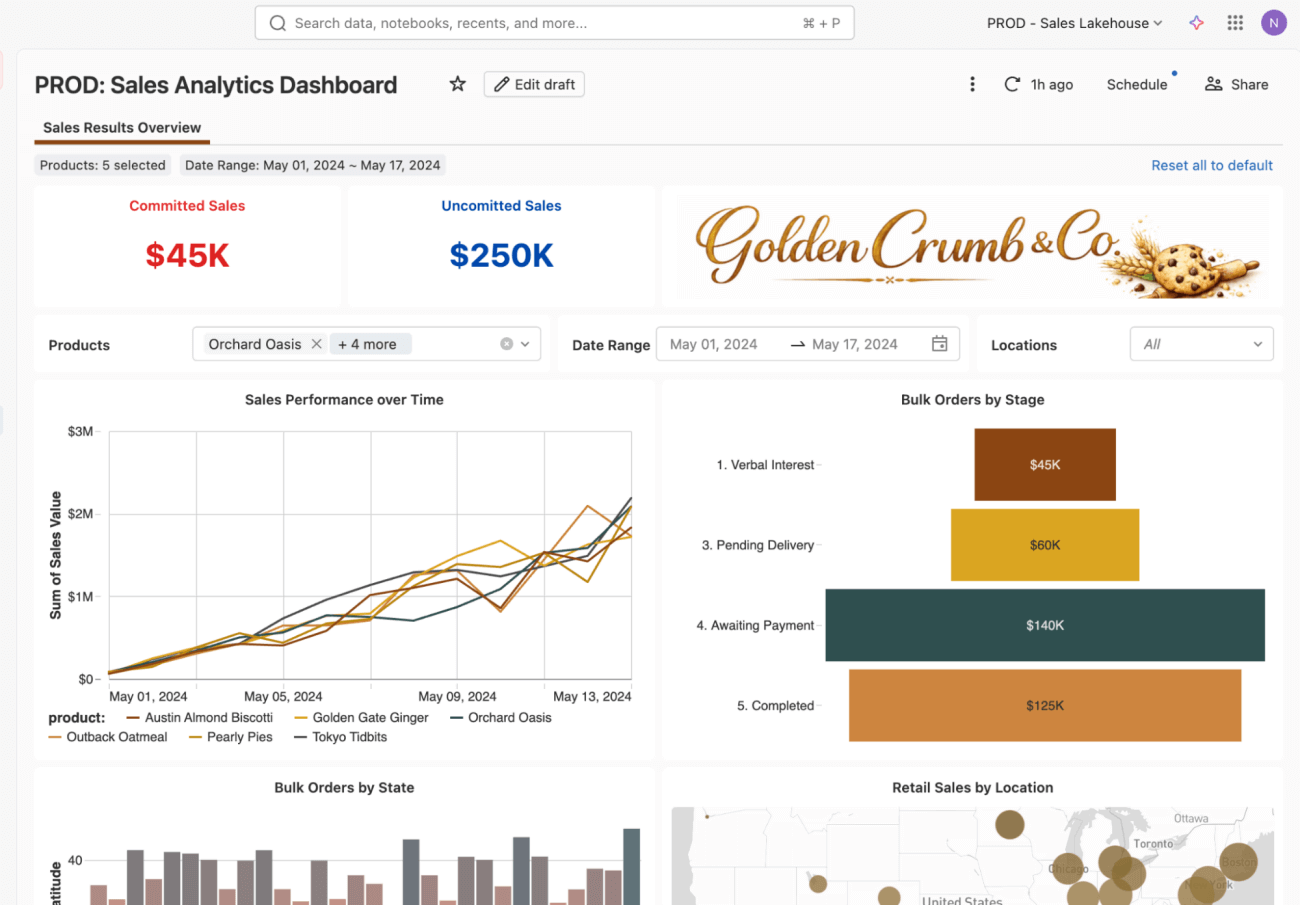This screenshot has height=905, width=1300.
Task: Open the AI assistant sparkle icon
Action: 1196,22
